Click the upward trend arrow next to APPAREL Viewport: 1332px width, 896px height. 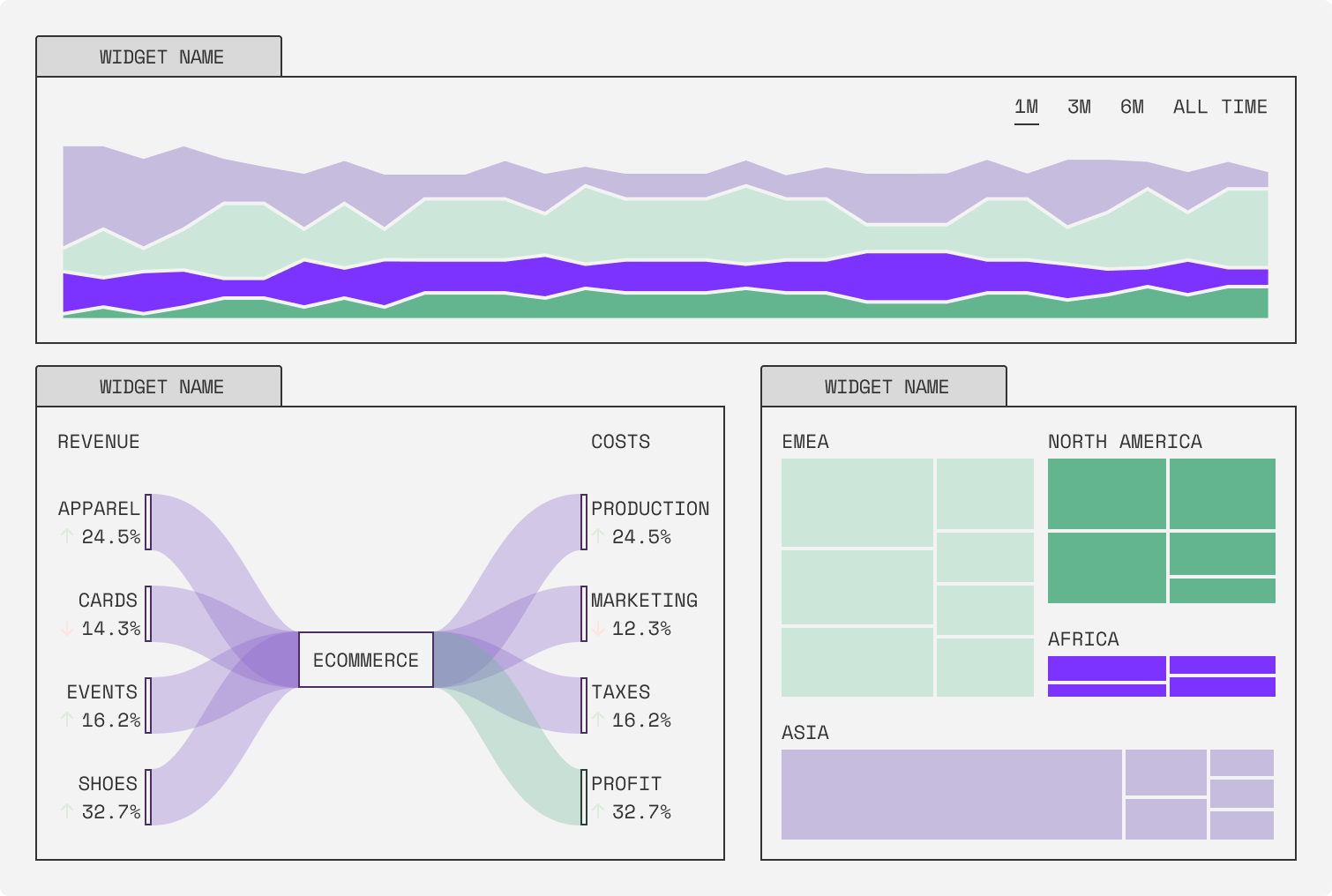click(65, 535)
